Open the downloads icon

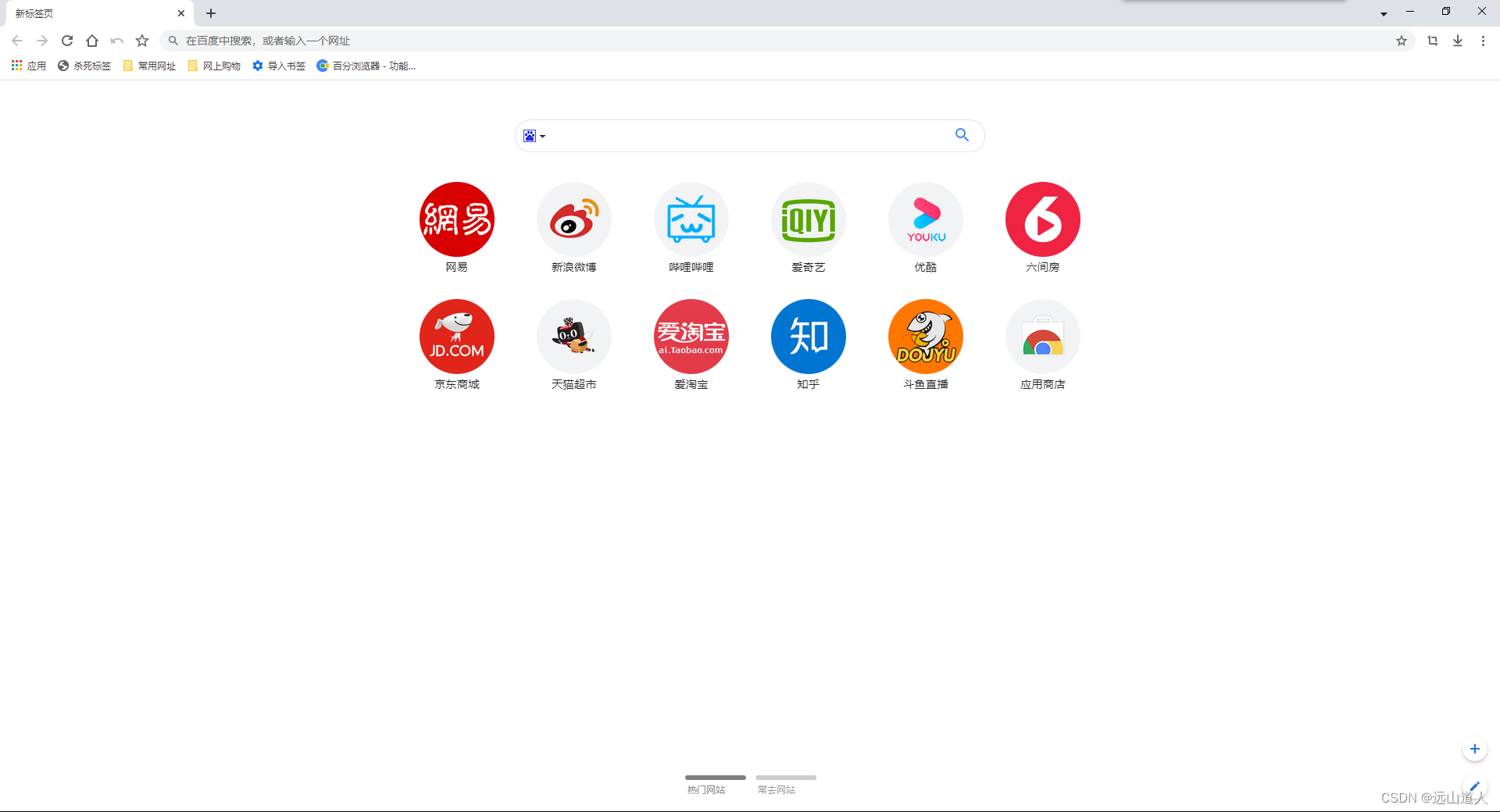tap(1458, 41)
